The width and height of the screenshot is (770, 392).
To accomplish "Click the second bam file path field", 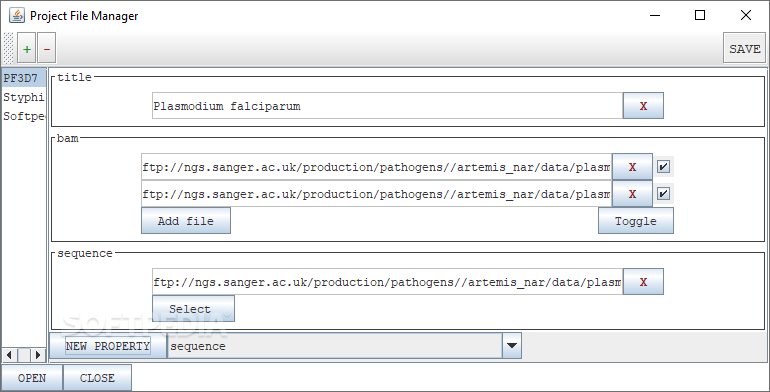I will click(376, 194).
